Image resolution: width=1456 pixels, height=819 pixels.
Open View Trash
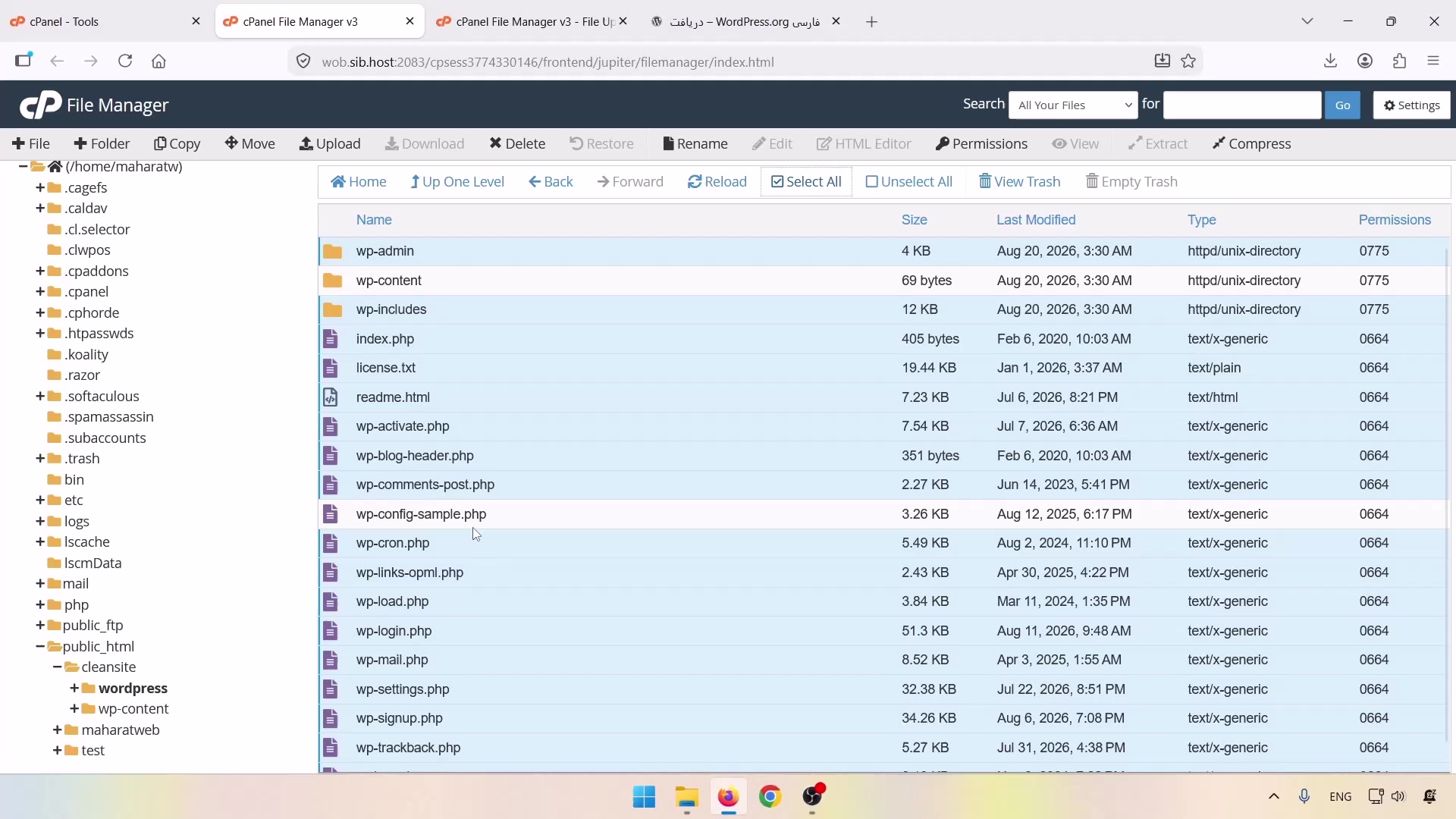[x=1020, y=182]
